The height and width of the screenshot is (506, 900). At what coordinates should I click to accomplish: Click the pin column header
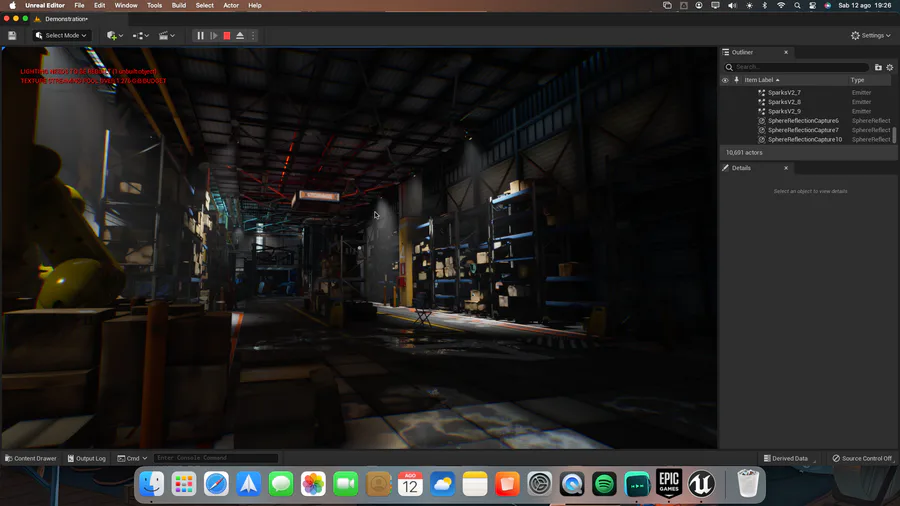point(736,80)
